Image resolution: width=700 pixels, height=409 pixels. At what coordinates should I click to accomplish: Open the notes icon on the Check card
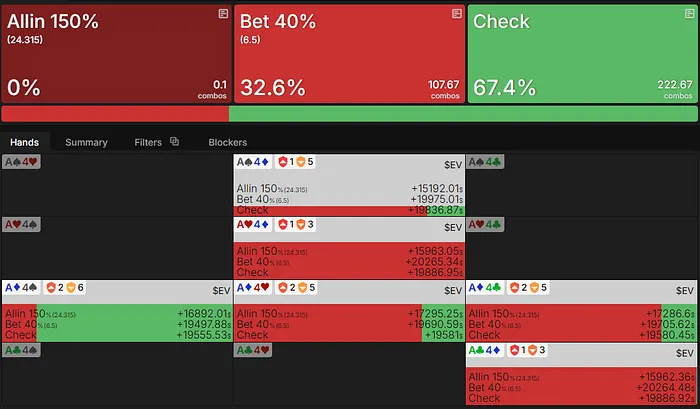pyautogui.click(x=689, y=14)
